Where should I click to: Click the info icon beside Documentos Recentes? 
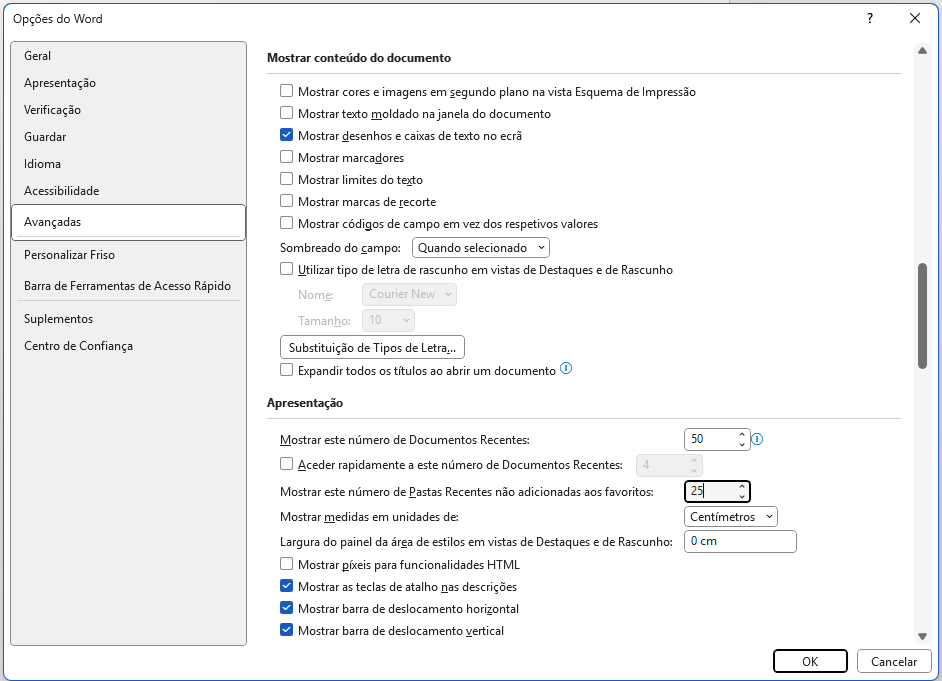757,439
